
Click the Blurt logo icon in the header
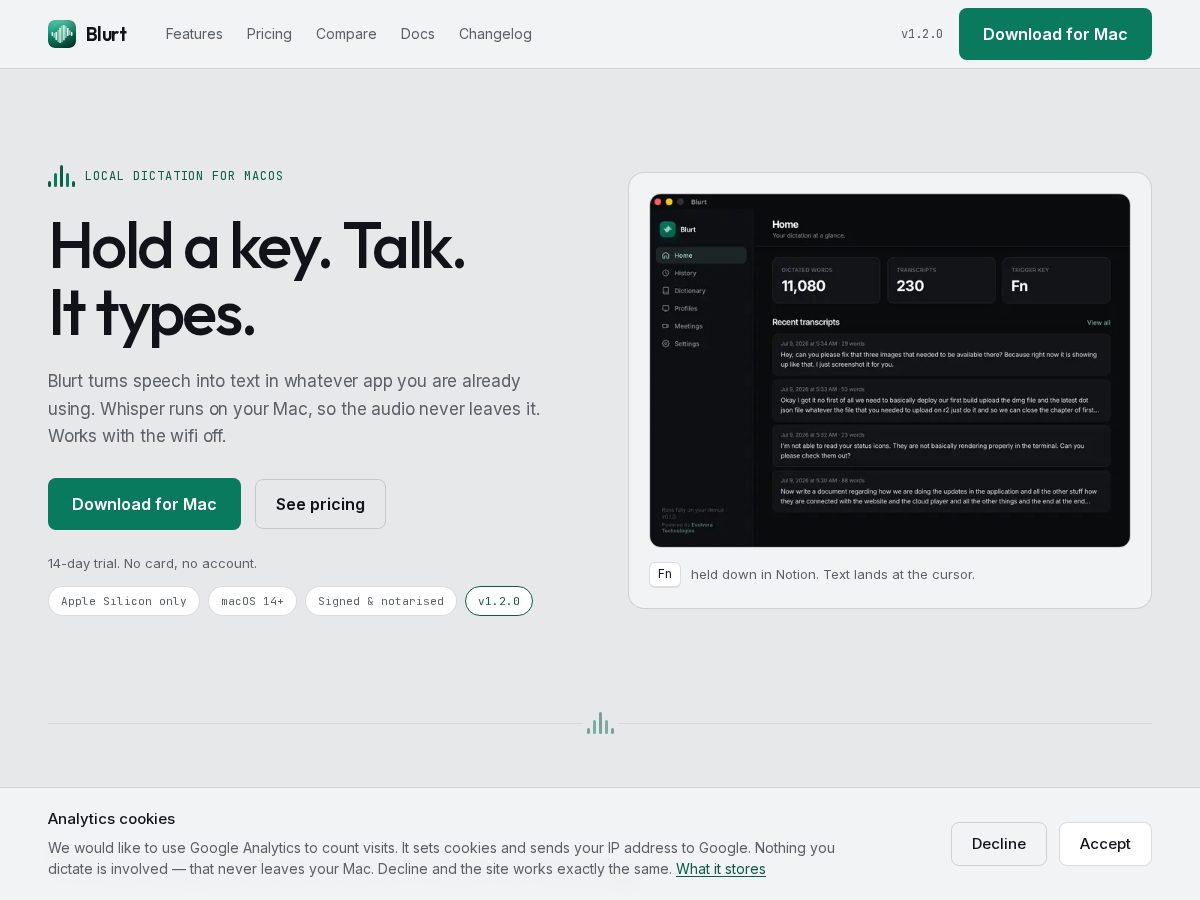pos(62,34)
